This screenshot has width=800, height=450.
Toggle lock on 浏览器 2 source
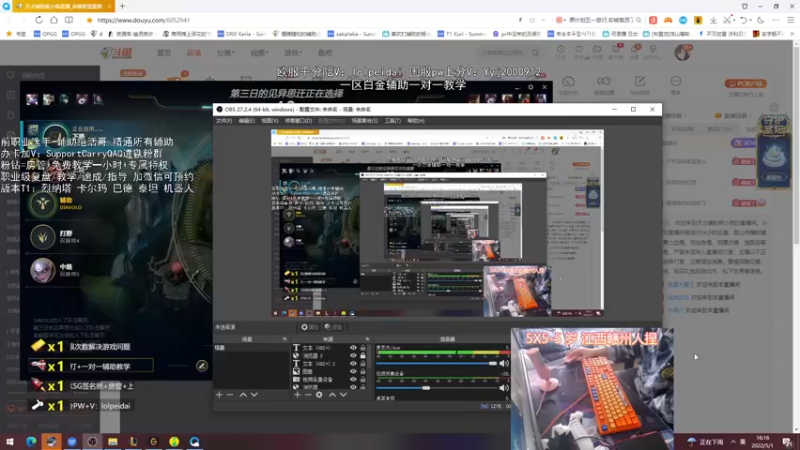point(363,356)
